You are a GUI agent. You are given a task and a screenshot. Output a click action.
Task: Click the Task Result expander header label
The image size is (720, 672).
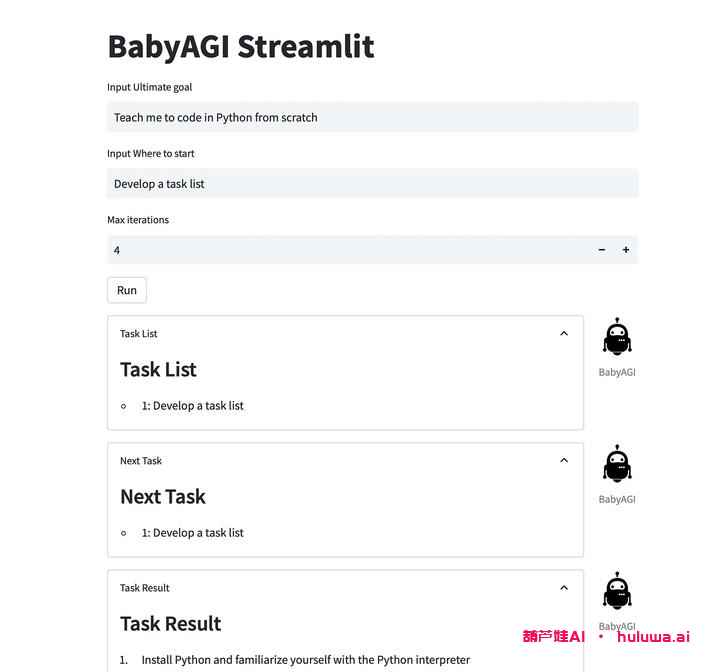click(145, 588)
